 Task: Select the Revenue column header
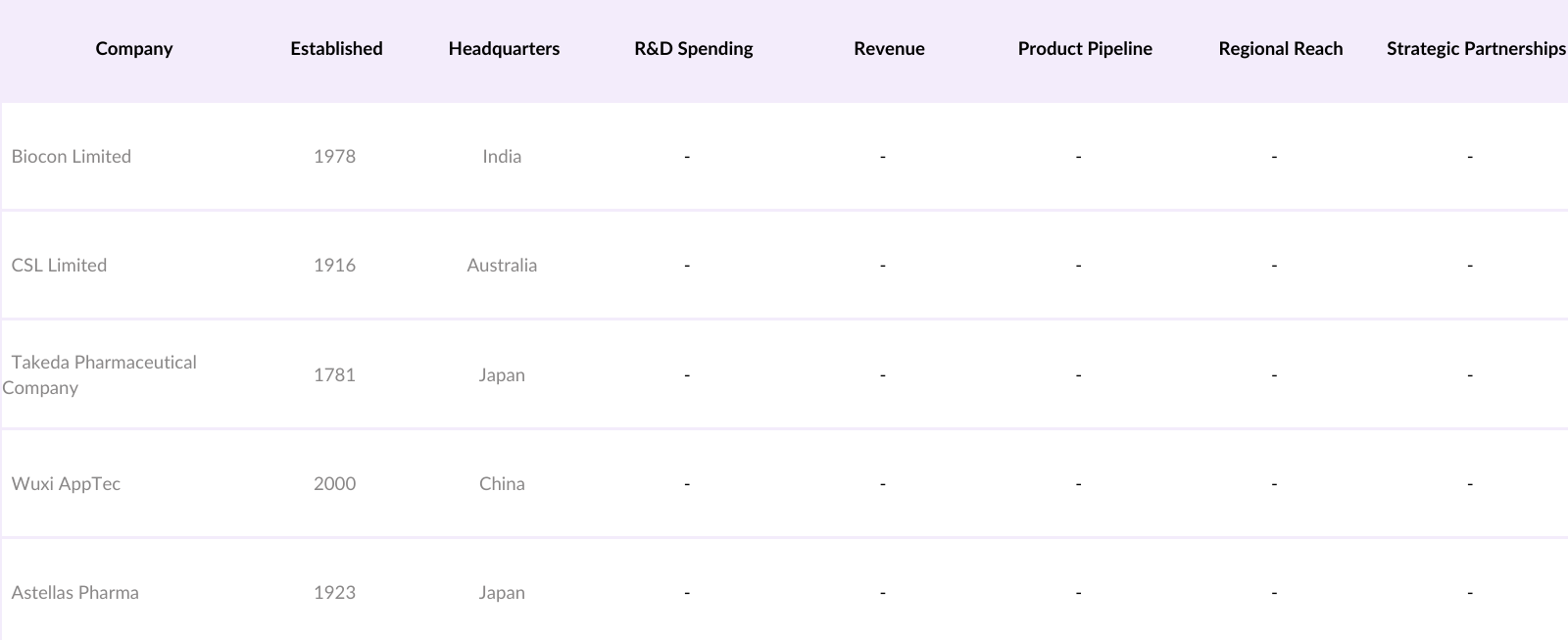coord(889,49)
